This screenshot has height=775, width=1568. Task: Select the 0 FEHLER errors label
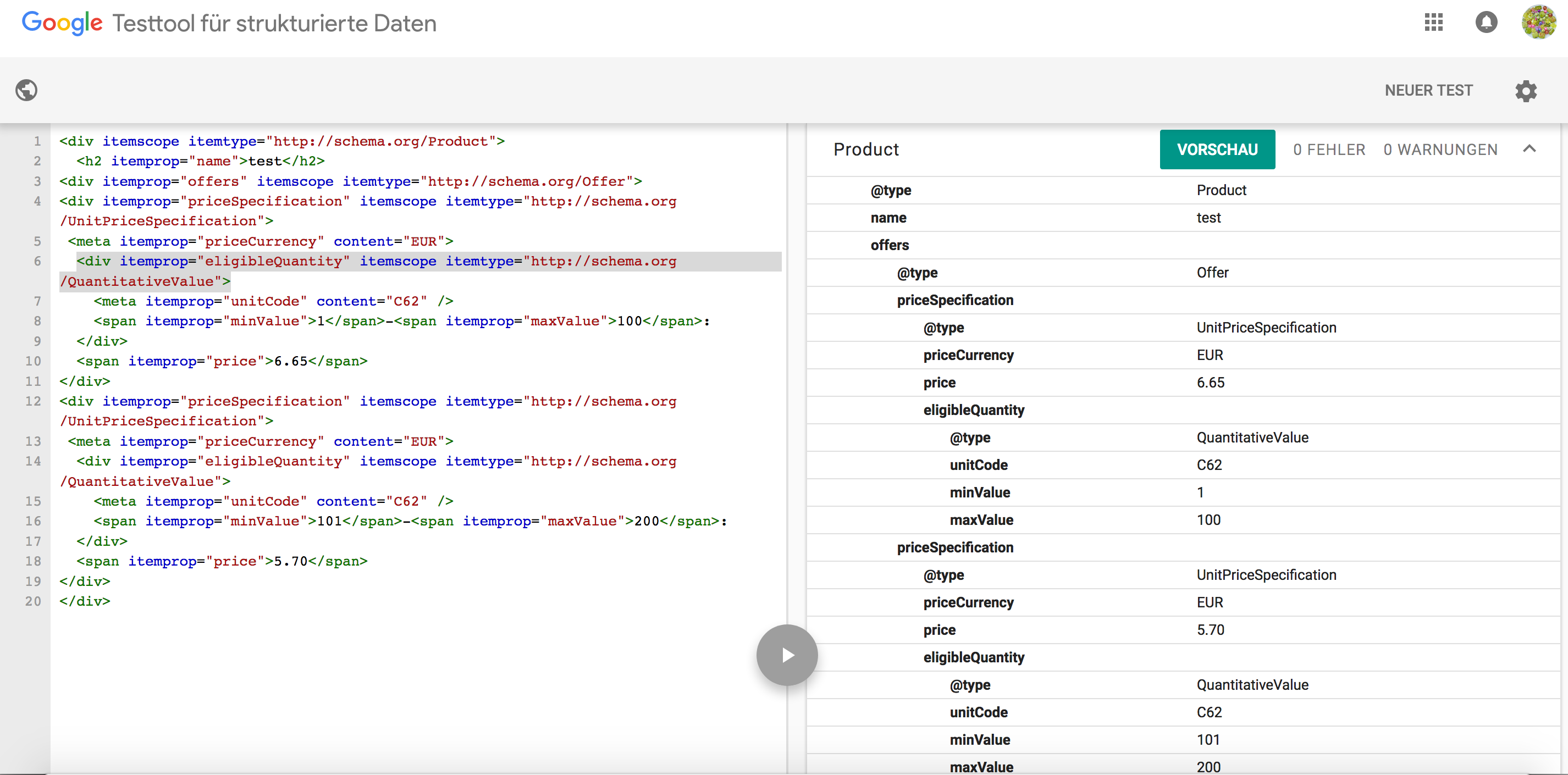[1329, 150]
